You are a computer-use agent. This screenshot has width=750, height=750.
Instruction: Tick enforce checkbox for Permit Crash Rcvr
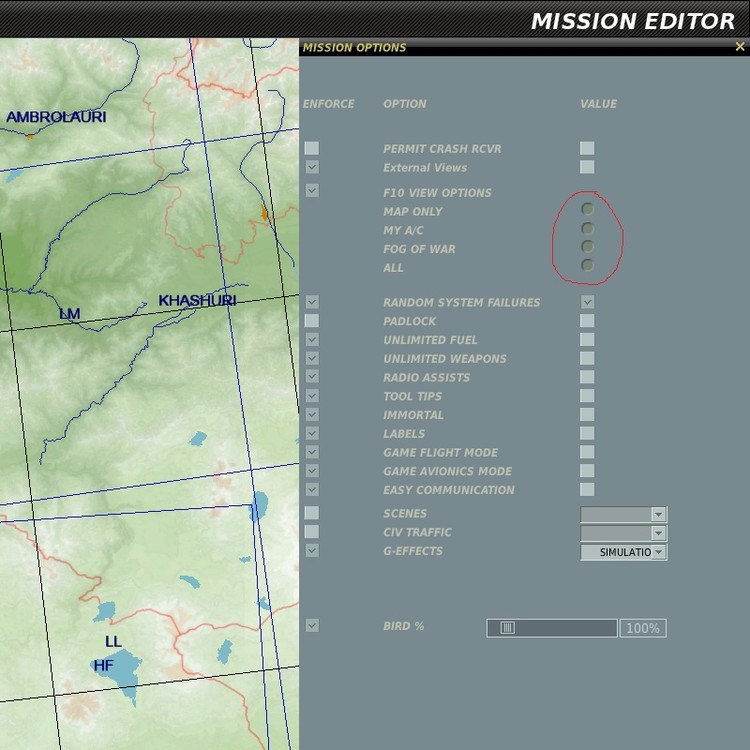point(311,148)
